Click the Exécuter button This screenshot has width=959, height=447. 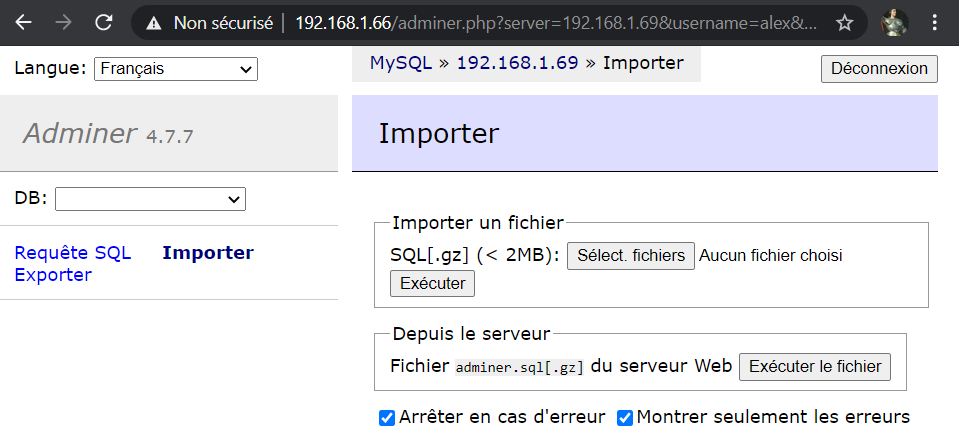[x=432, y=284]
